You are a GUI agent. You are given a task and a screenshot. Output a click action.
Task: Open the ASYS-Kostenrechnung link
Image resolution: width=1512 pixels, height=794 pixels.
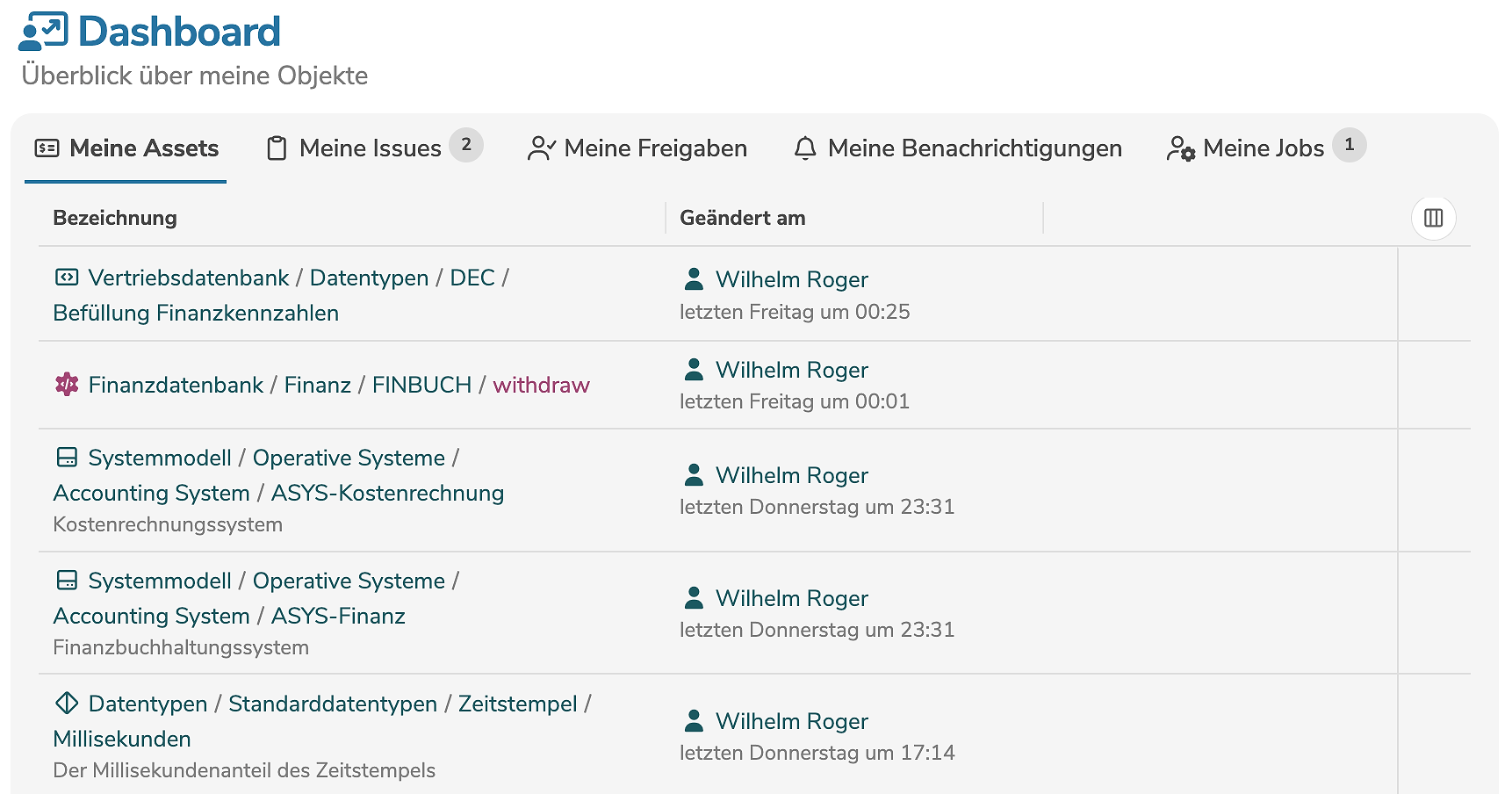coord(387,494)
